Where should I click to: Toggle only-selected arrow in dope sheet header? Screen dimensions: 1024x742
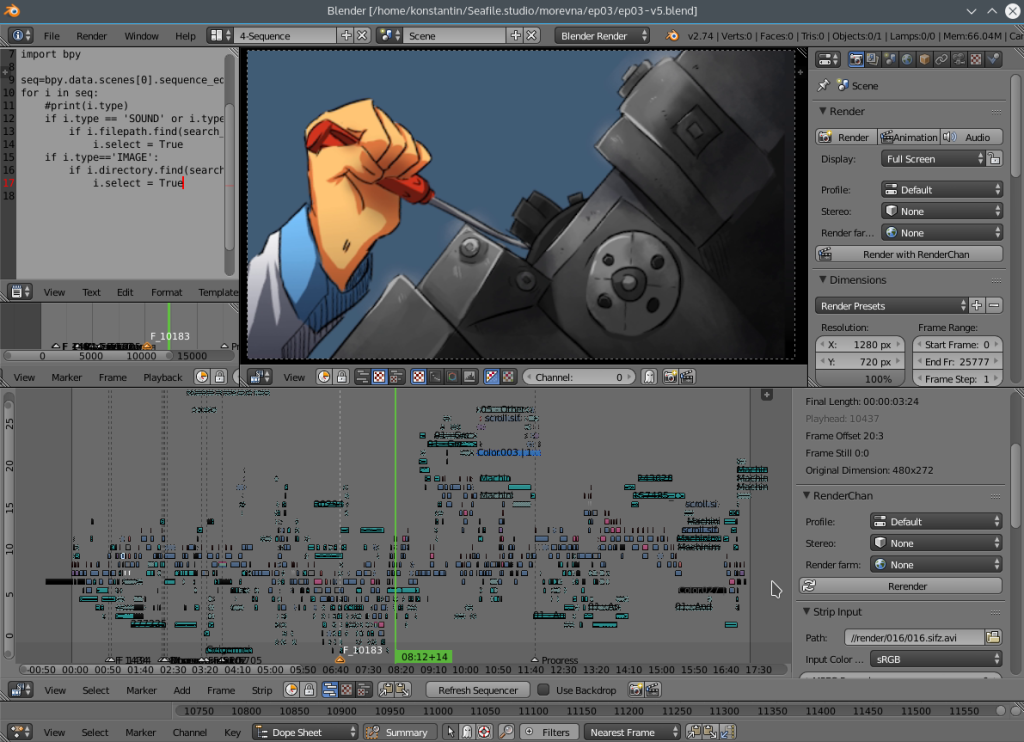pos(450,732)
